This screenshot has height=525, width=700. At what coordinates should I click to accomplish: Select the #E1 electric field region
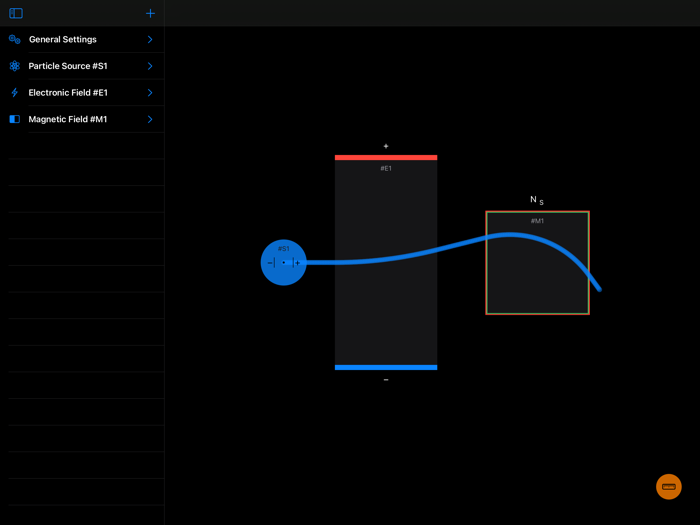386,262
